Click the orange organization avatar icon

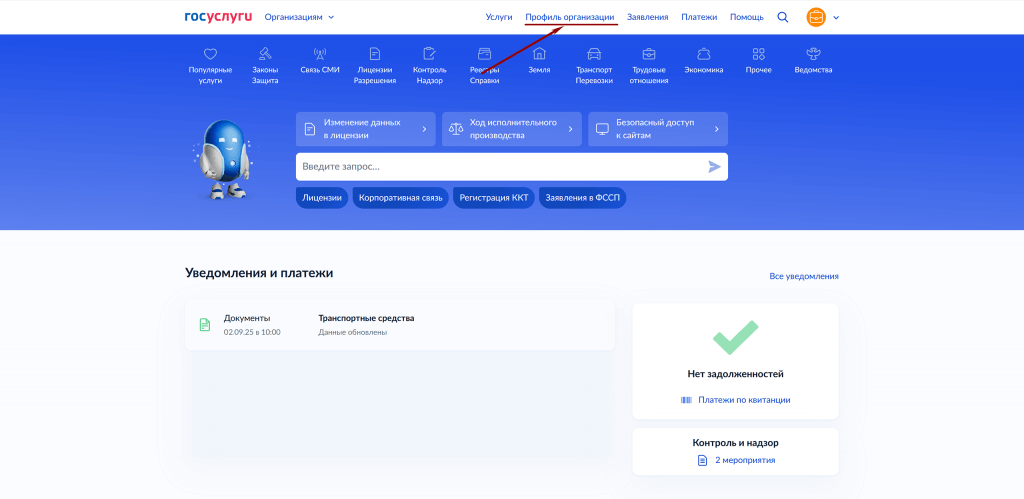(816, 17)
